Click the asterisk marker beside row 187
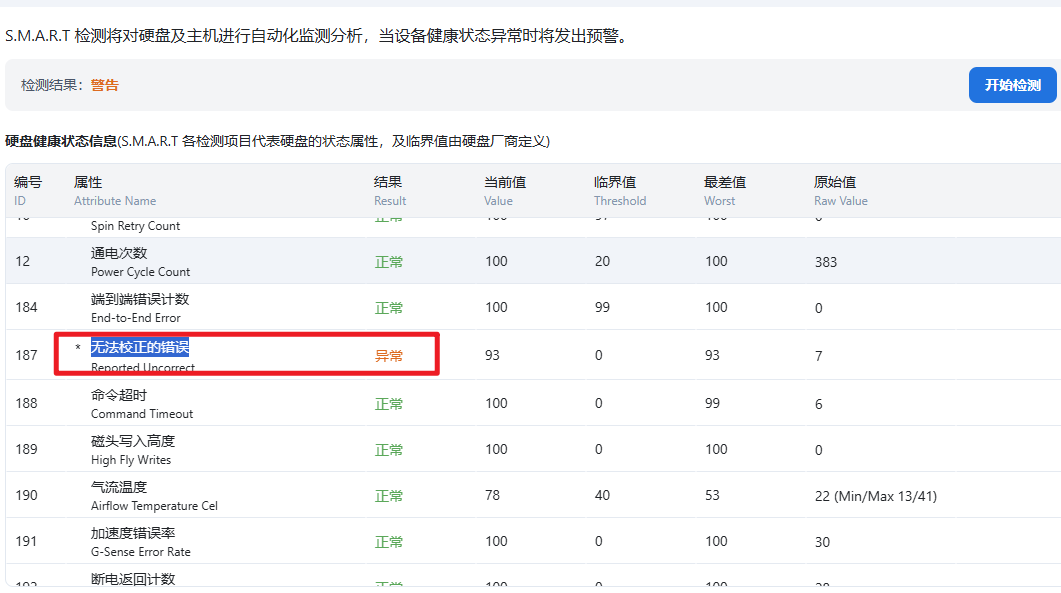Image resolution: width=1061 pixels, height=593 pixels. (x=78, y=348)
